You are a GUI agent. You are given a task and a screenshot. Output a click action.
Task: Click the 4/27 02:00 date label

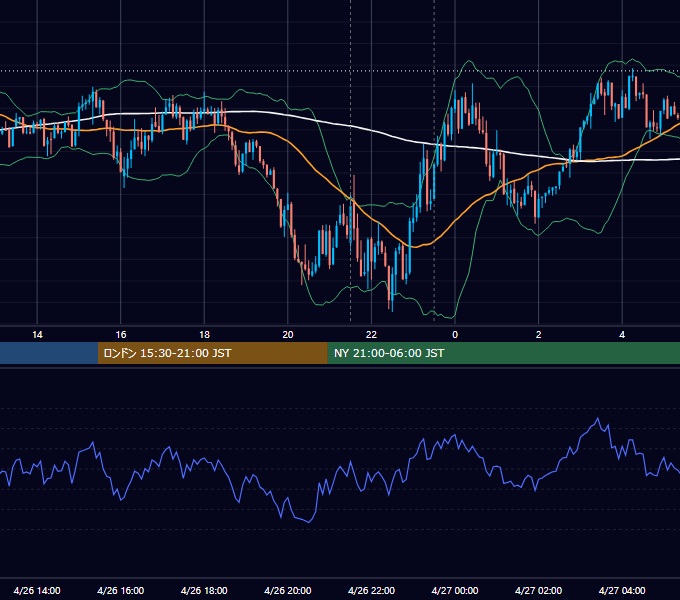pyautogui.click(x=538, y=590)
